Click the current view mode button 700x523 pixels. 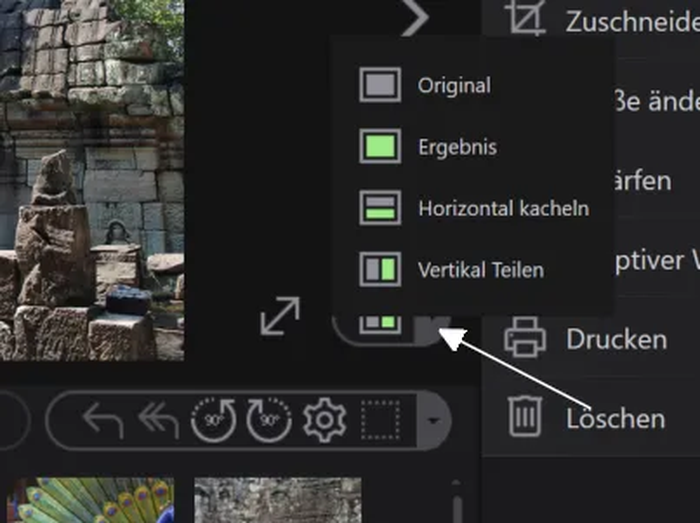pyautogui.click(x=380, y=324)
